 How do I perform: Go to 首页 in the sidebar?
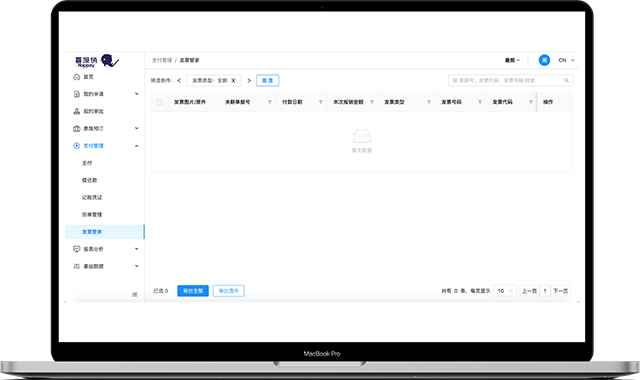coord(89,77)
